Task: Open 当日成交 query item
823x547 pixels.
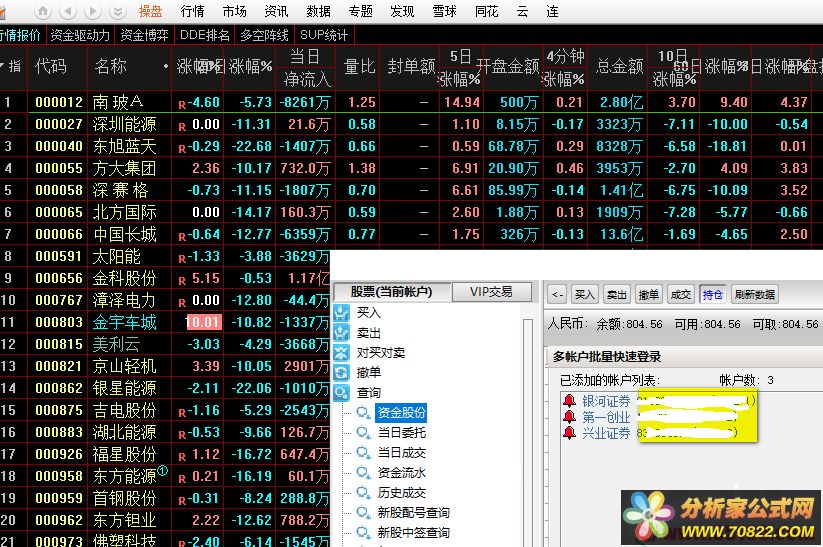Action: click(402, 453)
